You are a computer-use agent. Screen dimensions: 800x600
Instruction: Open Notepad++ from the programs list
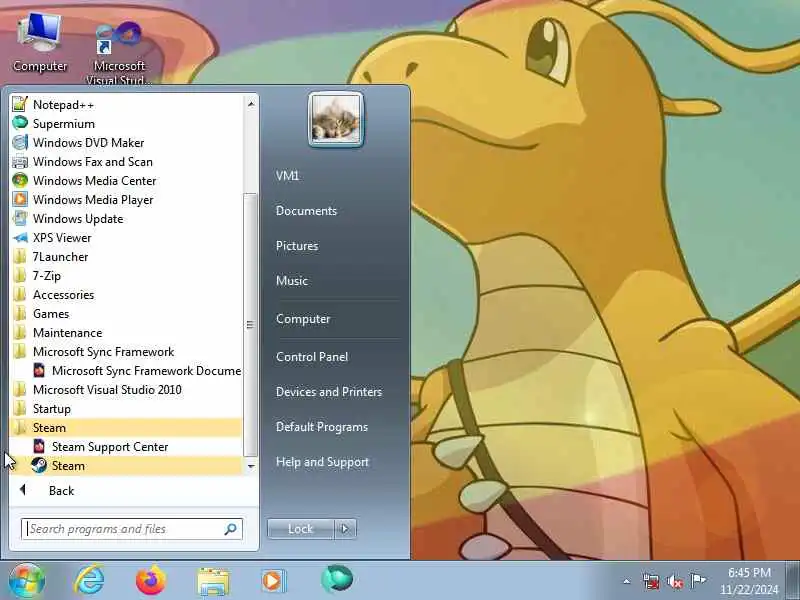click(126, 105)
